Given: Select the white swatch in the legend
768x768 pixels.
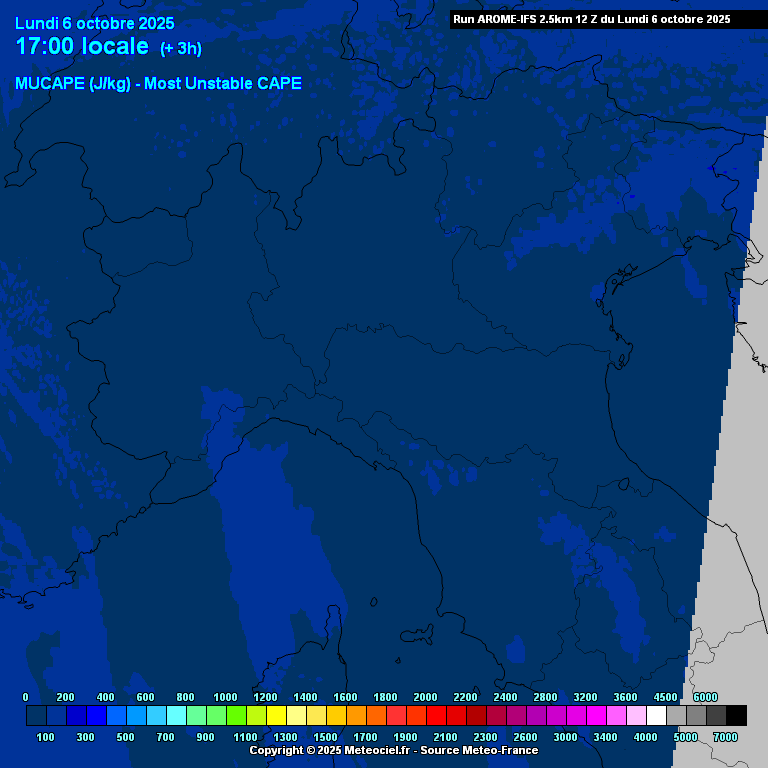Looking at the screenshot, I should [656, 715].
